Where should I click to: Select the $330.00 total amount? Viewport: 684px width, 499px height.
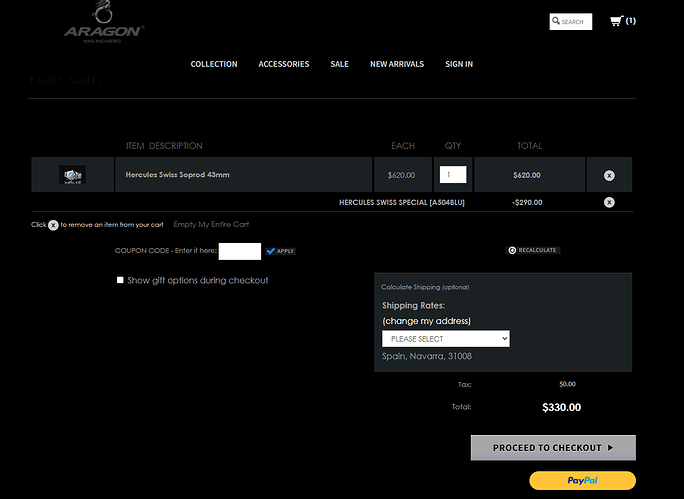(561, 407)
